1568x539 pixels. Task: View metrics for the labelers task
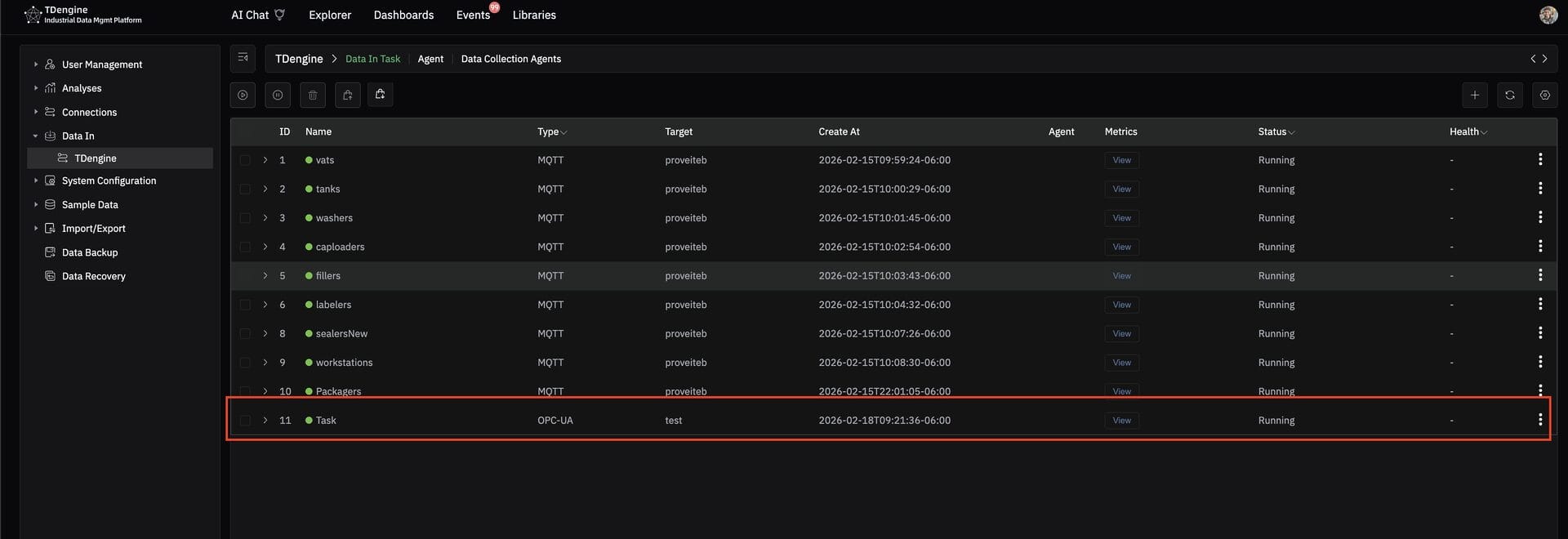tap(1121, 305)
